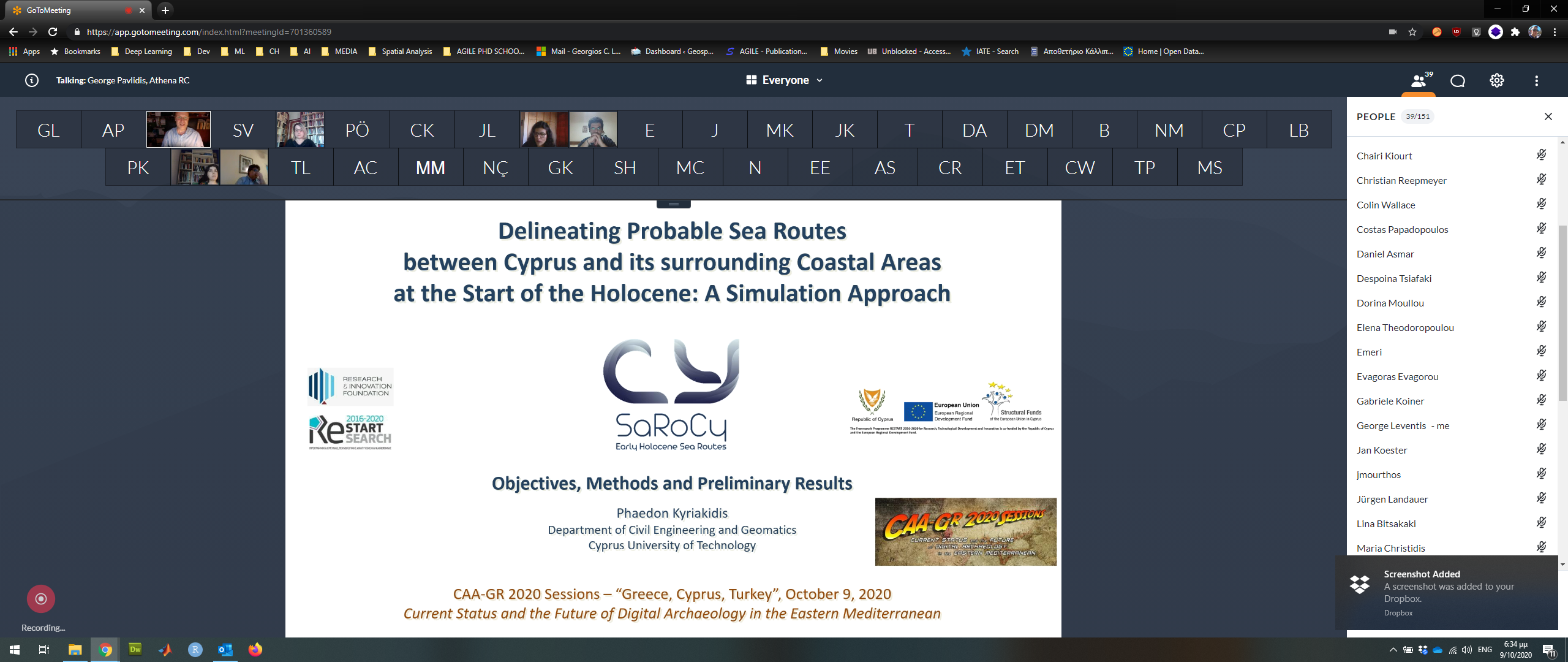Image resolution: width=1568 pixels, height=662 pixels.
Task: Toggle mute for Chairi Kiourt
Action: [1542, 155]
